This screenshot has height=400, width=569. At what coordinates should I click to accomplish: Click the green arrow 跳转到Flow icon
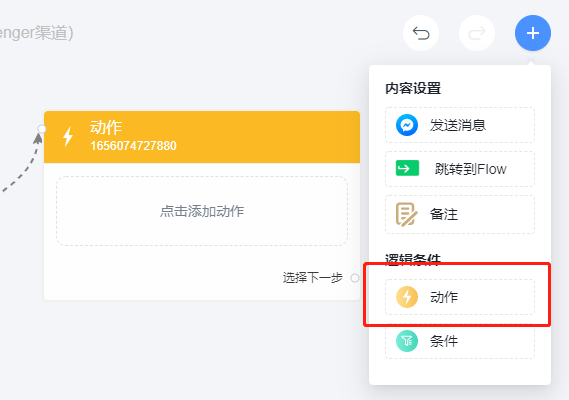(x=407, y=168)
